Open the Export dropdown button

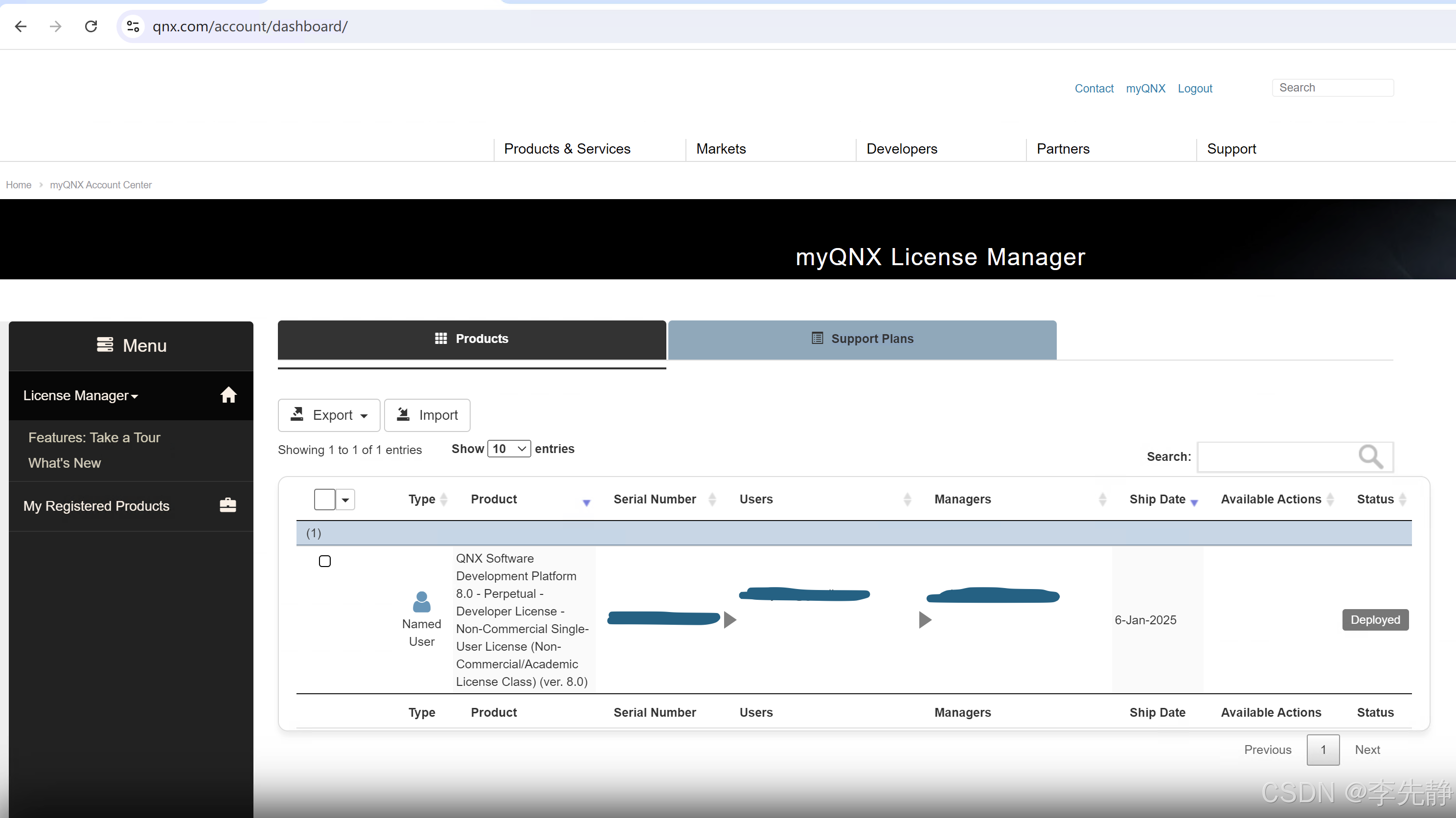click(x=329, y=415)
